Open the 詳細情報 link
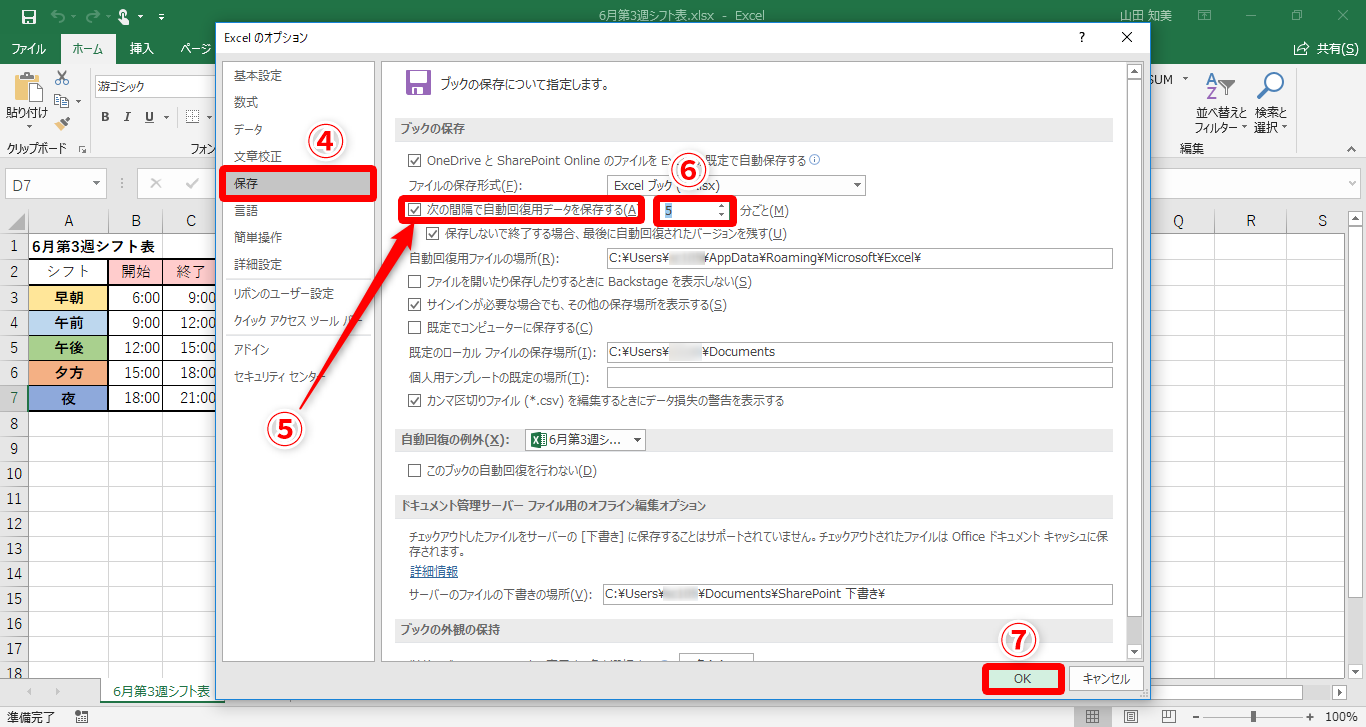Viewport: 1366px width, 727px height. 434,572
